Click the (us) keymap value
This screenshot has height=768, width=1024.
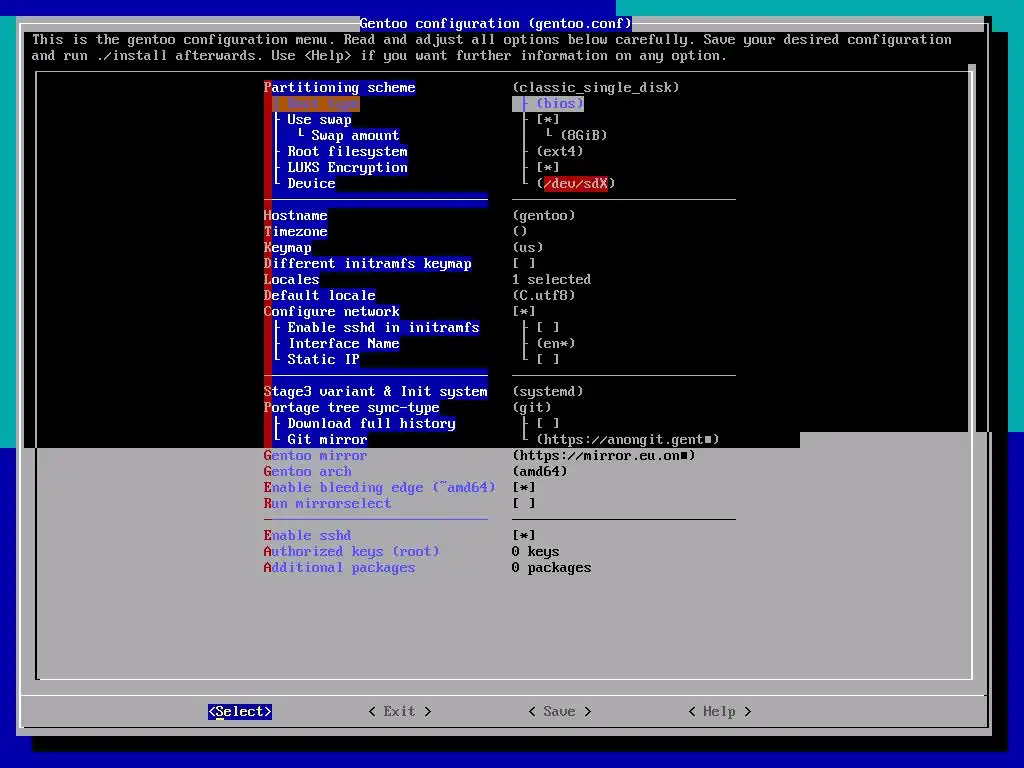(528, 248)
